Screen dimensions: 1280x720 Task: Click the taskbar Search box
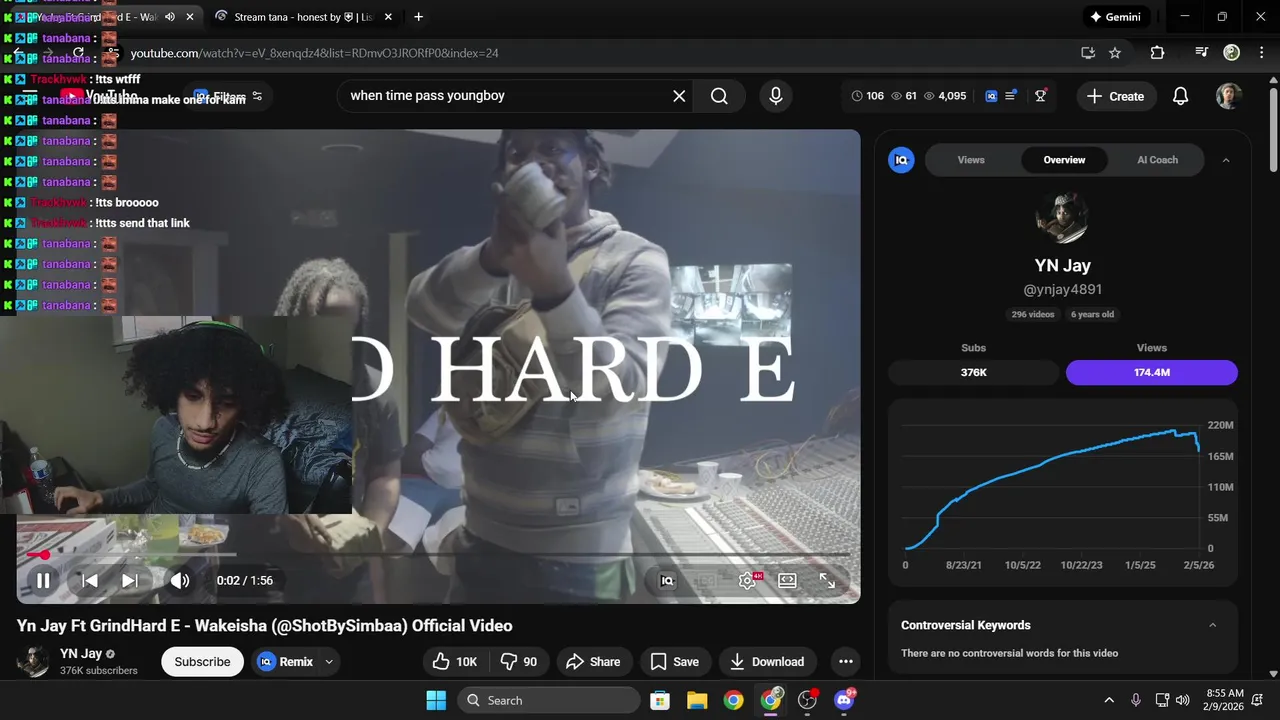coord(549,700)
